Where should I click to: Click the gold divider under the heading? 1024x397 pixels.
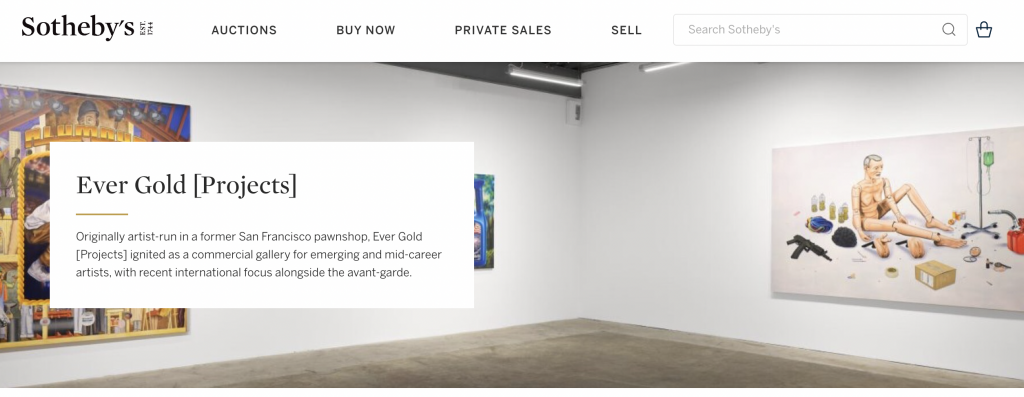tap(102, 214)
